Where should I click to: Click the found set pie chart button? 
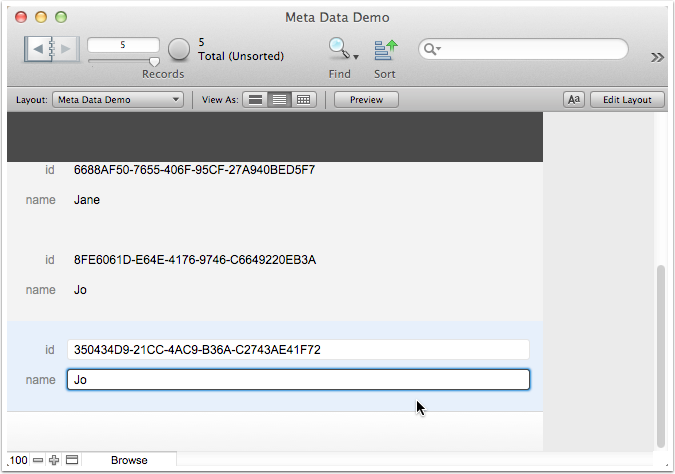click(179, 49)
